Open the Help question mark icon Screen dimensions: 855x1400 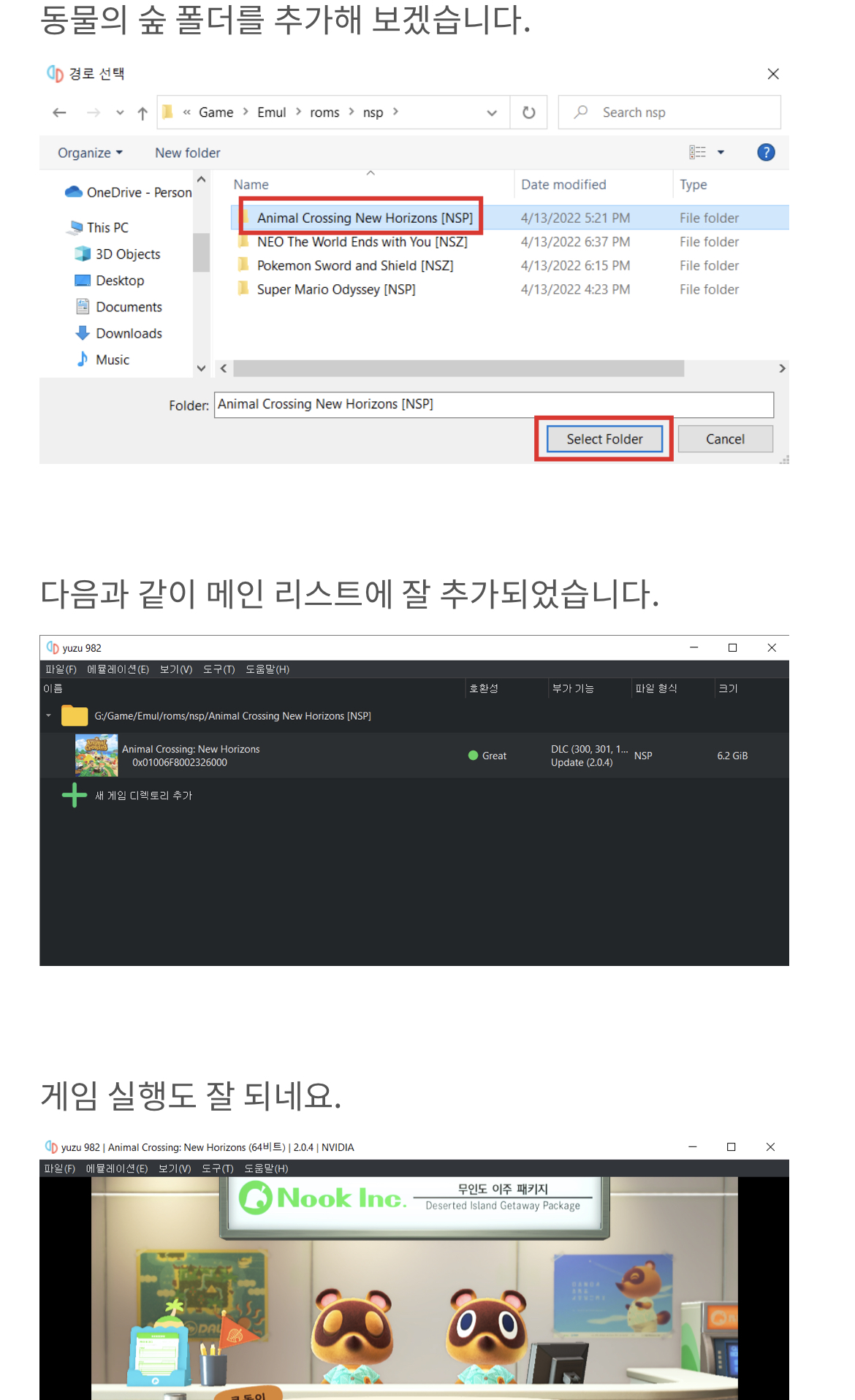point(766,152)
